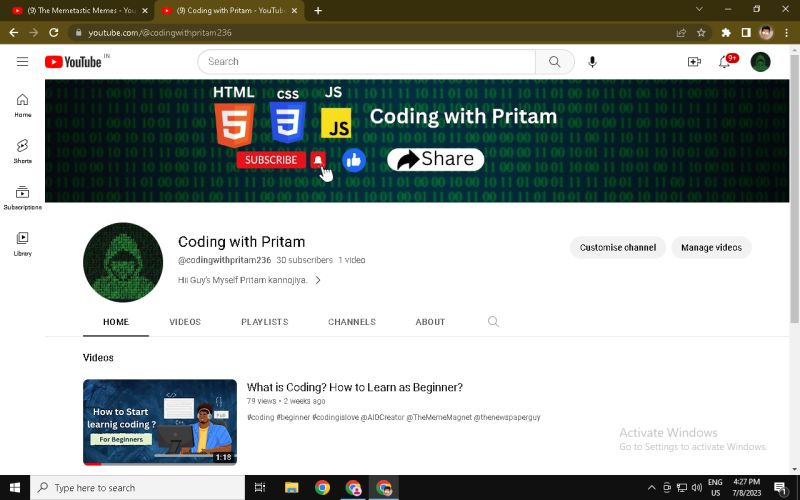Click the address bar URL
This screenshot has height=500, width=800.
[160, 33]
